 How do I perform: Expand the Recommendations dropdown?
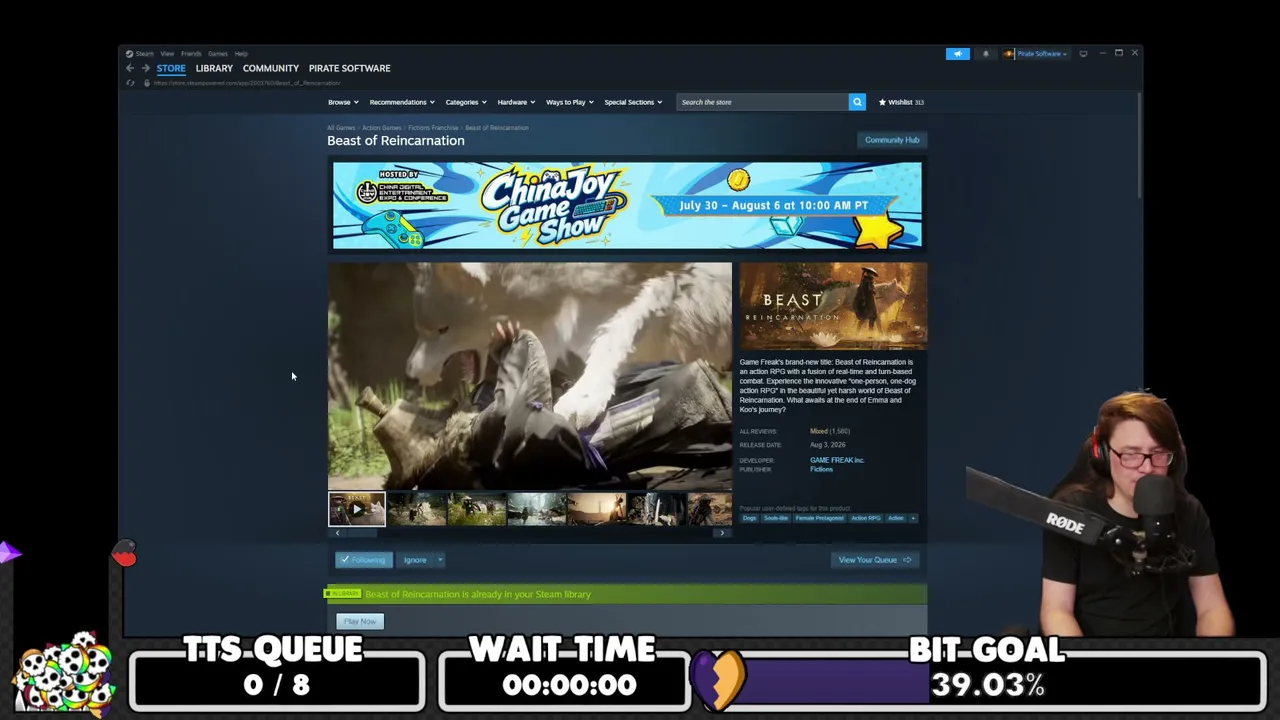(402, 102)
